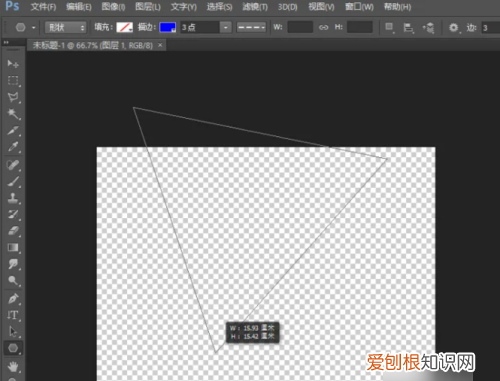Select the Dodge tool
Screen dimensions: 500x381
[13, 280]
